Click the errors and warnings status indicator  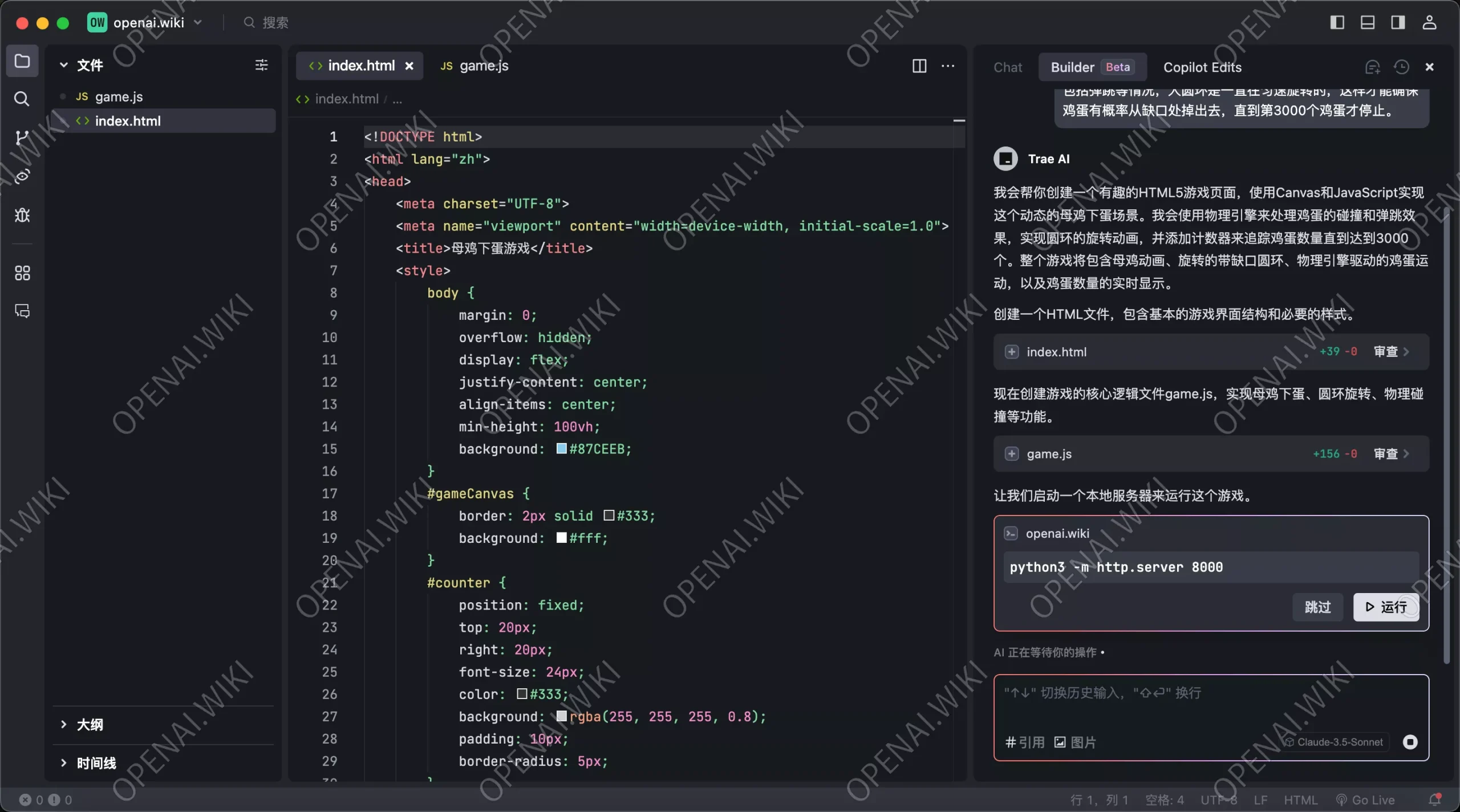[46, 800]
